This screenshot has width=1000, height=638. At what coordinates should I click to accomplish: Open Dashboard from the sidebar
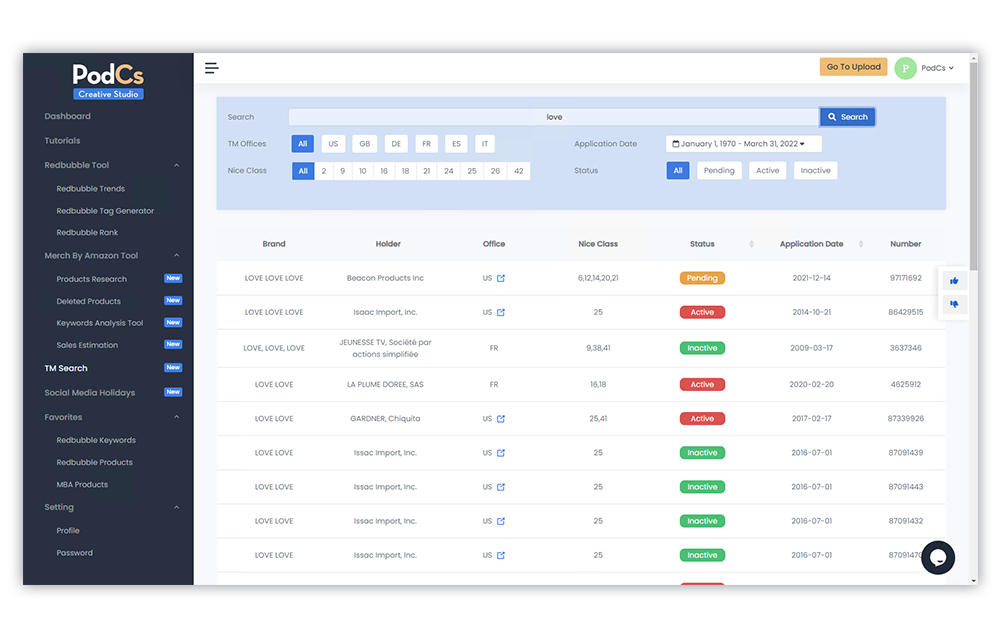pos(68,116)
